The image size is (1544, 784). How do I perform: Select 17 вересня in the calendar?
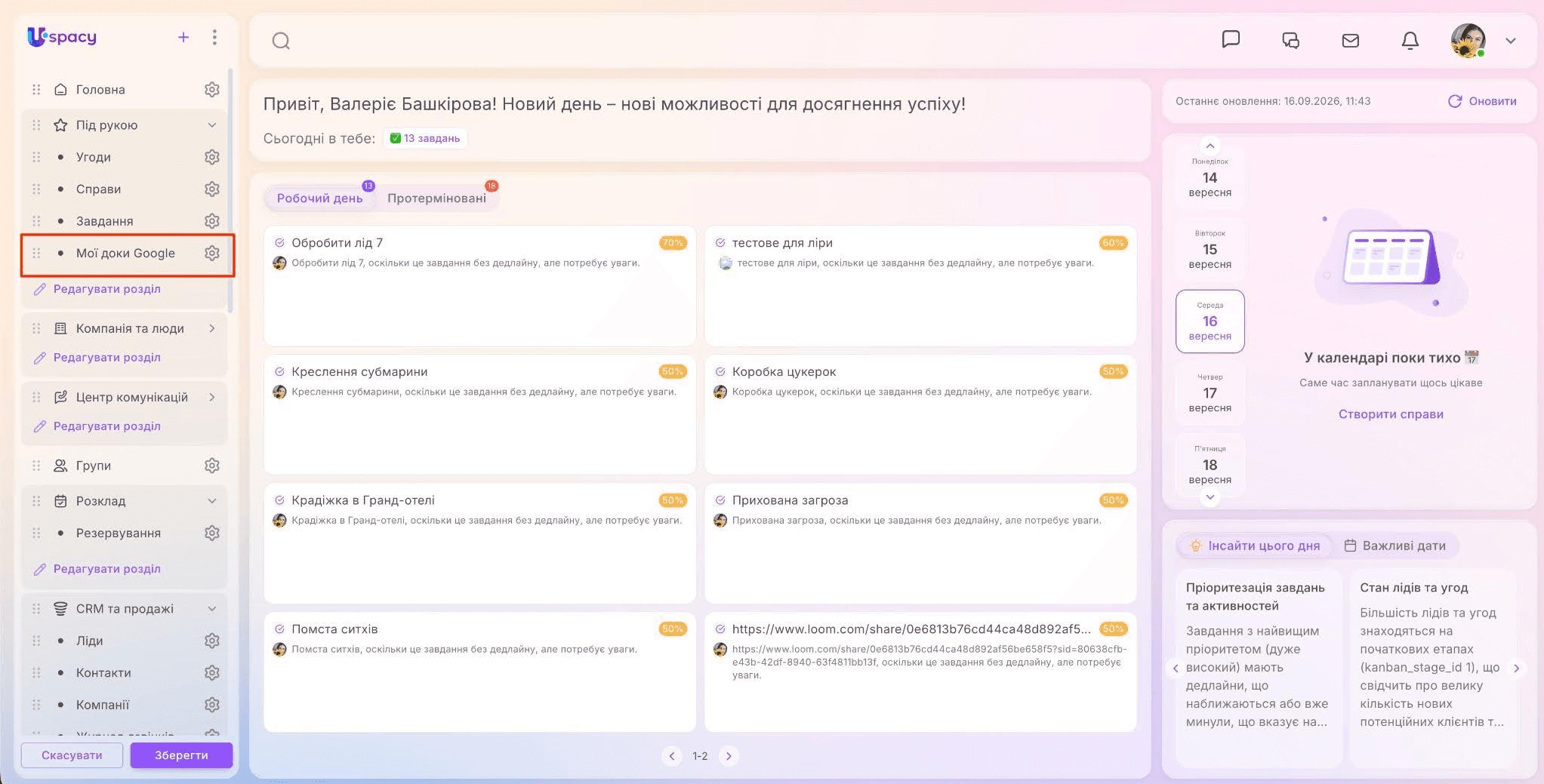point(1210,393)
